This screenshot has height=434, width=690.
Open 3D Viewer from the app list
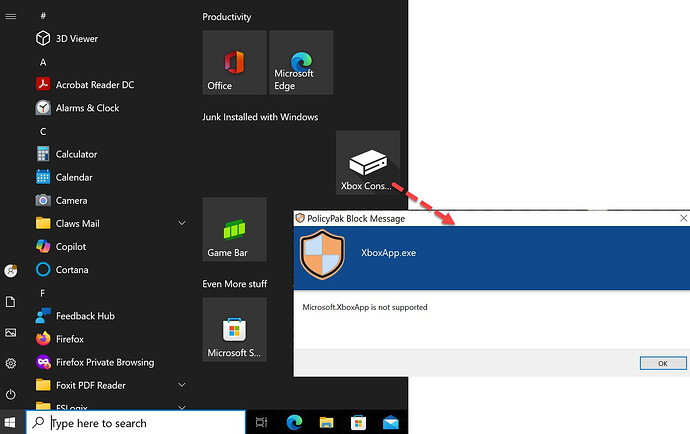(x=76, y=39)
